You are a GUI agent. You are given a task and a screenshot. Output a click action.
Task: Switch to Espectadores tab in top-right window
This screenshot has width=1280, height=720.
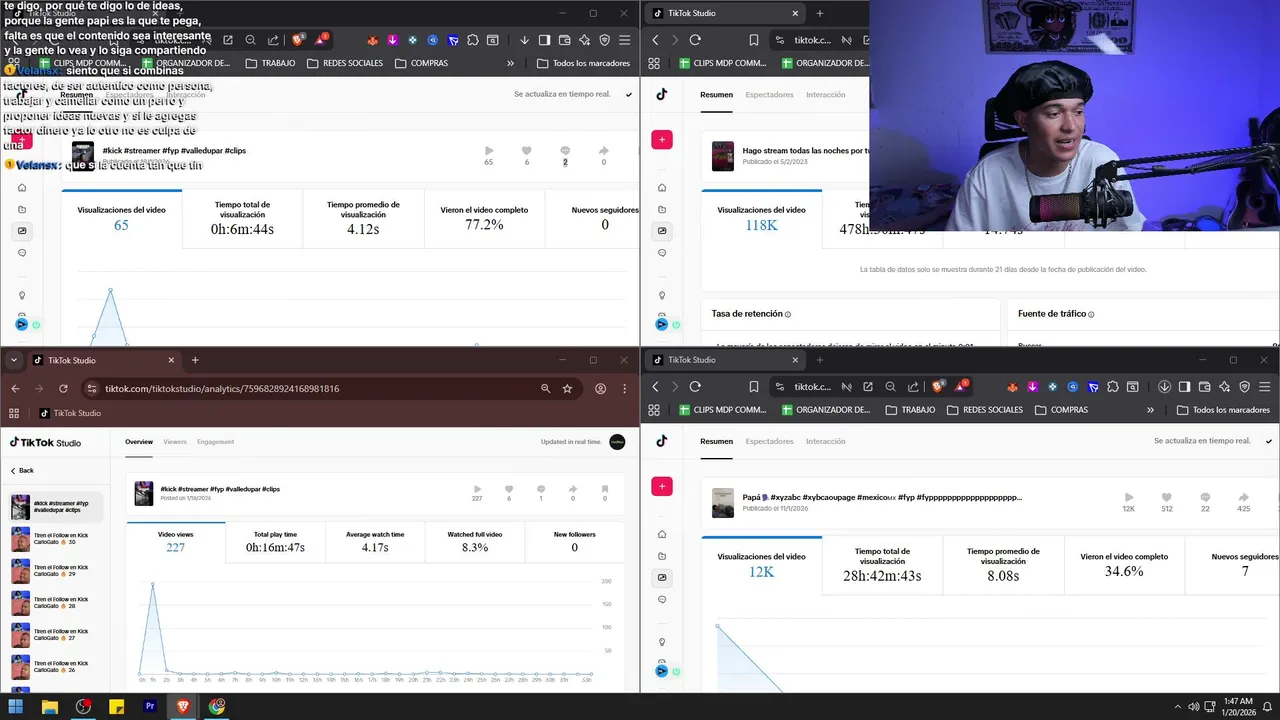coord(769,95)
